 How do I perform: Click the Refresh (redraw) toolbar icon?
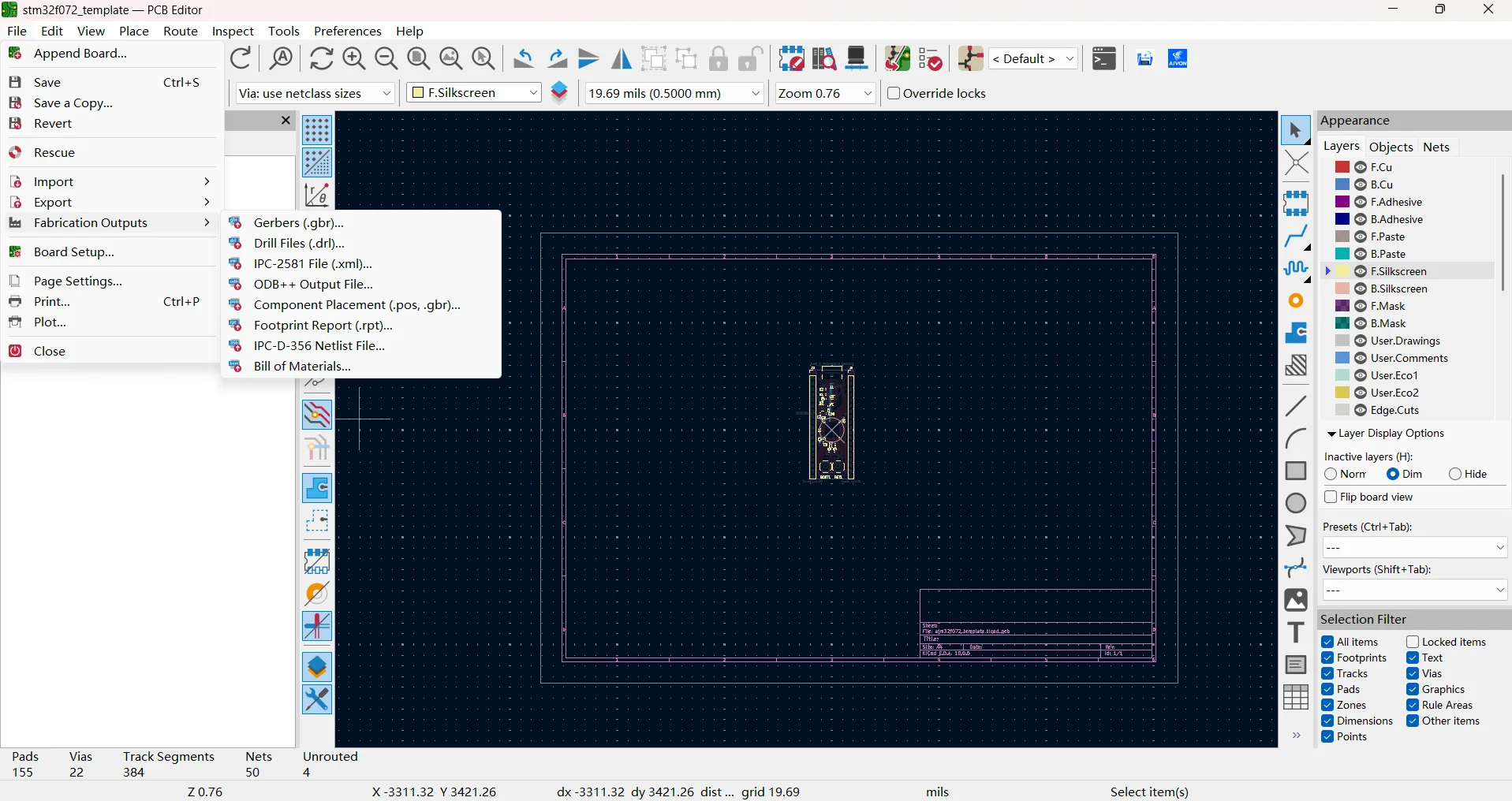(x=321, y=58)
